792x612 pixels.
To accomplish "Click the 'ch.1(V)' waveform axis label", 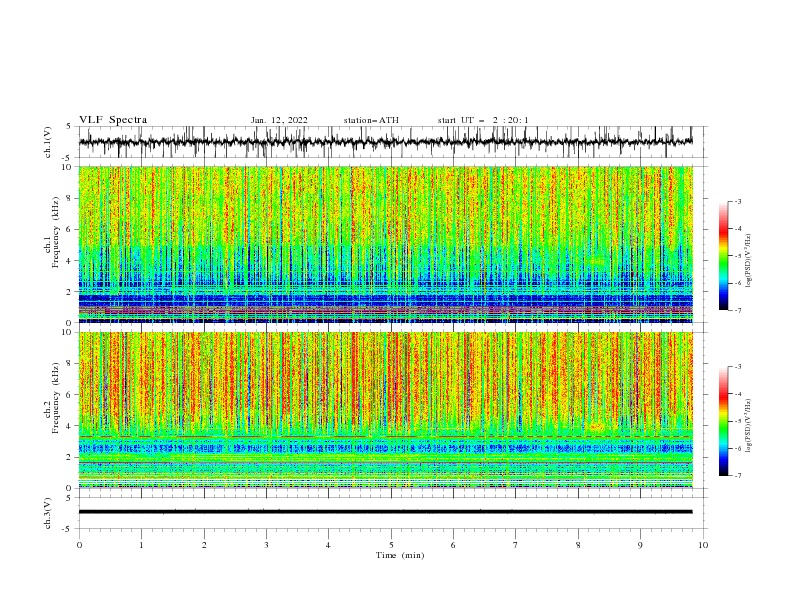I will click(x=48, y=142).
